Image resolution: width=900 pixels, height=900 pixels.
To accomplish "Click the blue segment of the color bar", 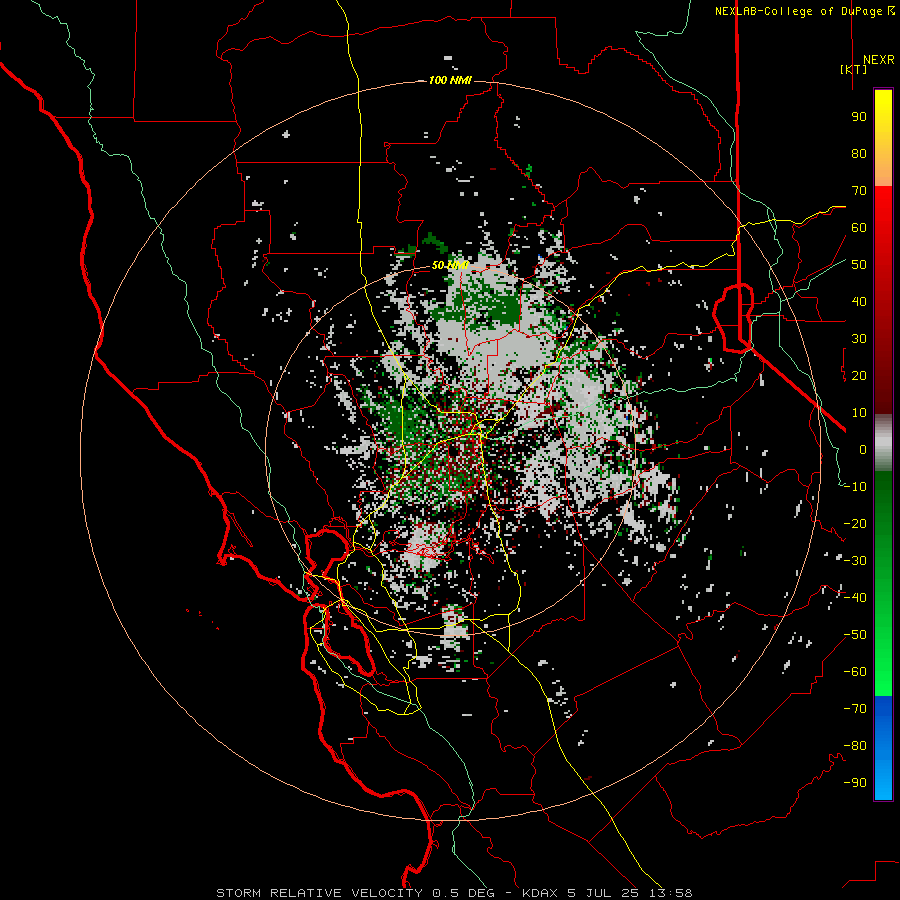I will tap(883, 748).
